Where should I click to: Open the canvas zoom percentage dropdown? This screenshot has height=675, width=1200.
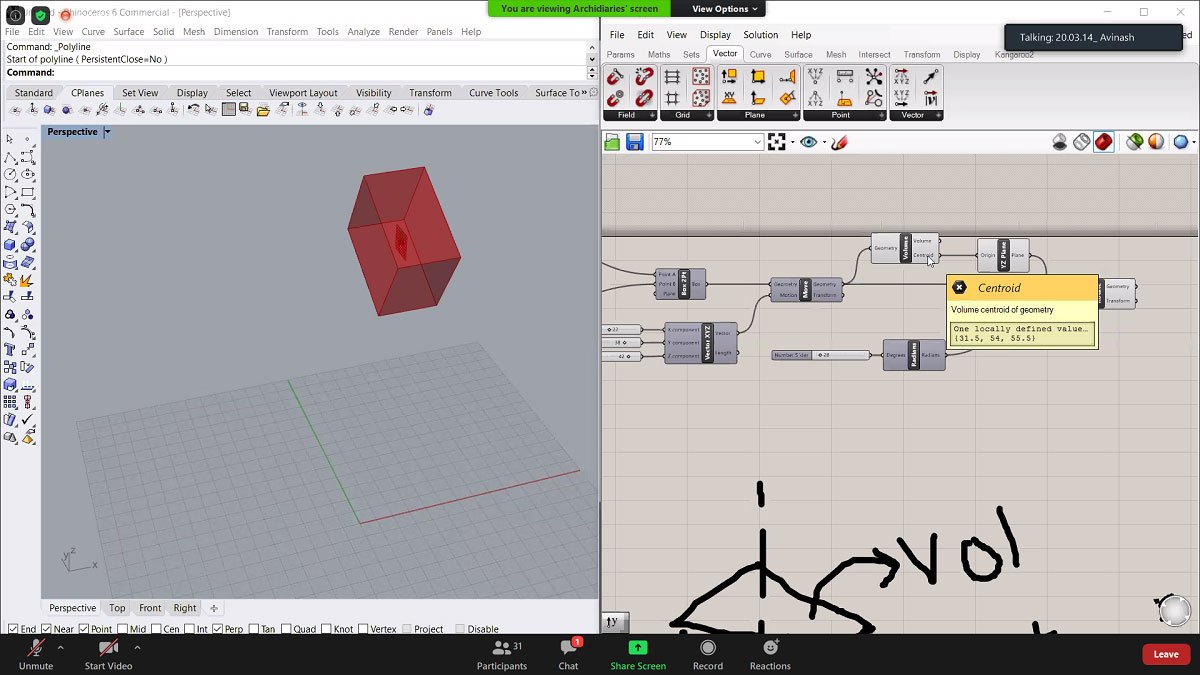tap(757, 142)
